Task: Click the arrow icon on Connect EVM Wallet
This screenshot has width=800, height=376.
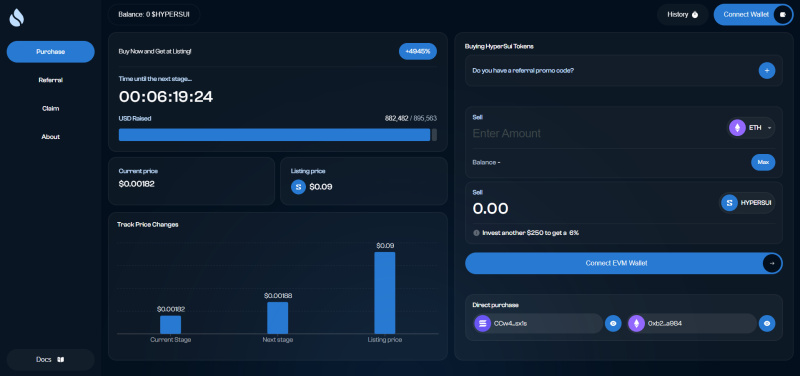Action: (772, 263)
